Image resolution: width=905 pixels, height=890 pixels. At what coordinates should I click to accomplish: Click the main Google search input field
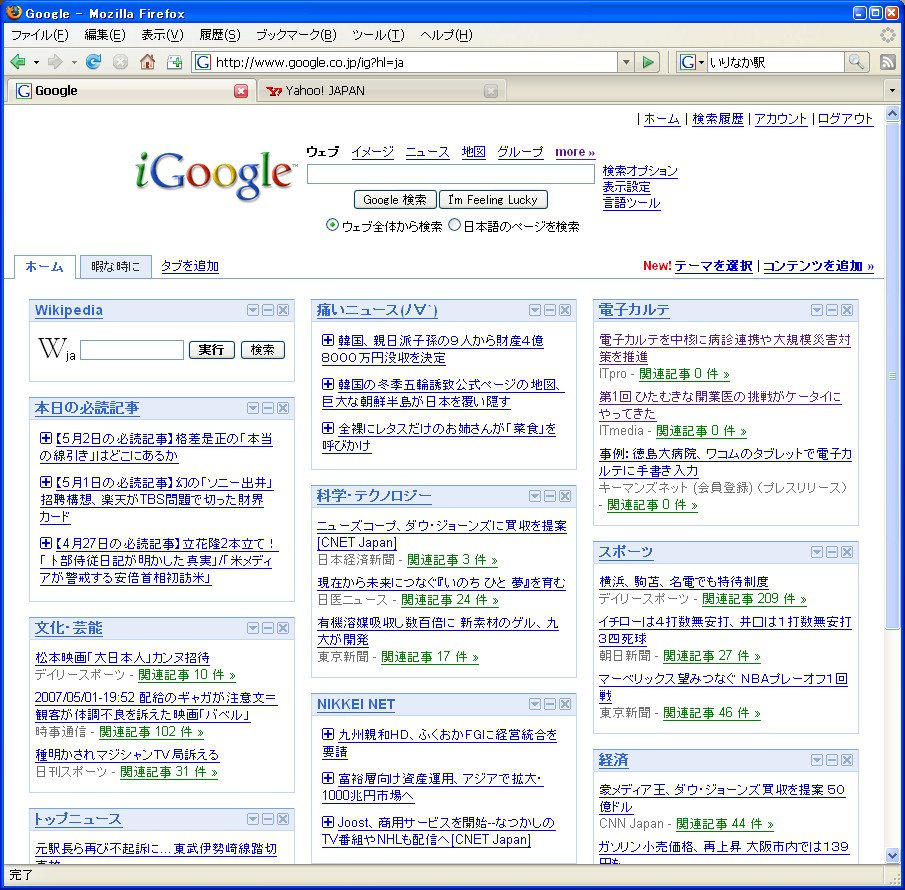tap(450, 174)
